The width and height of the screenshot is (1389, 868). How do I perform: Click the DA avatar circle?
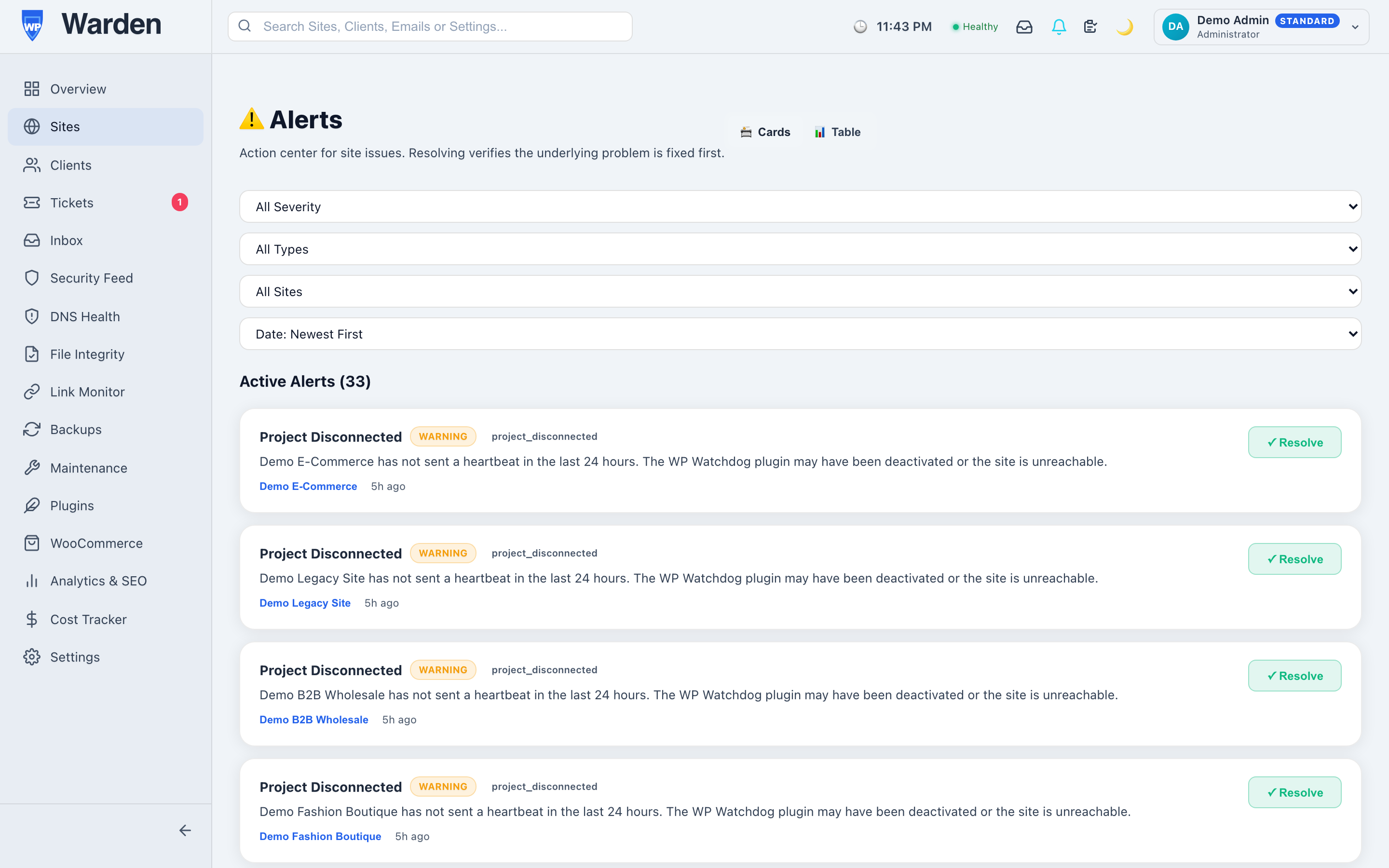click(x=1175, y=27)
